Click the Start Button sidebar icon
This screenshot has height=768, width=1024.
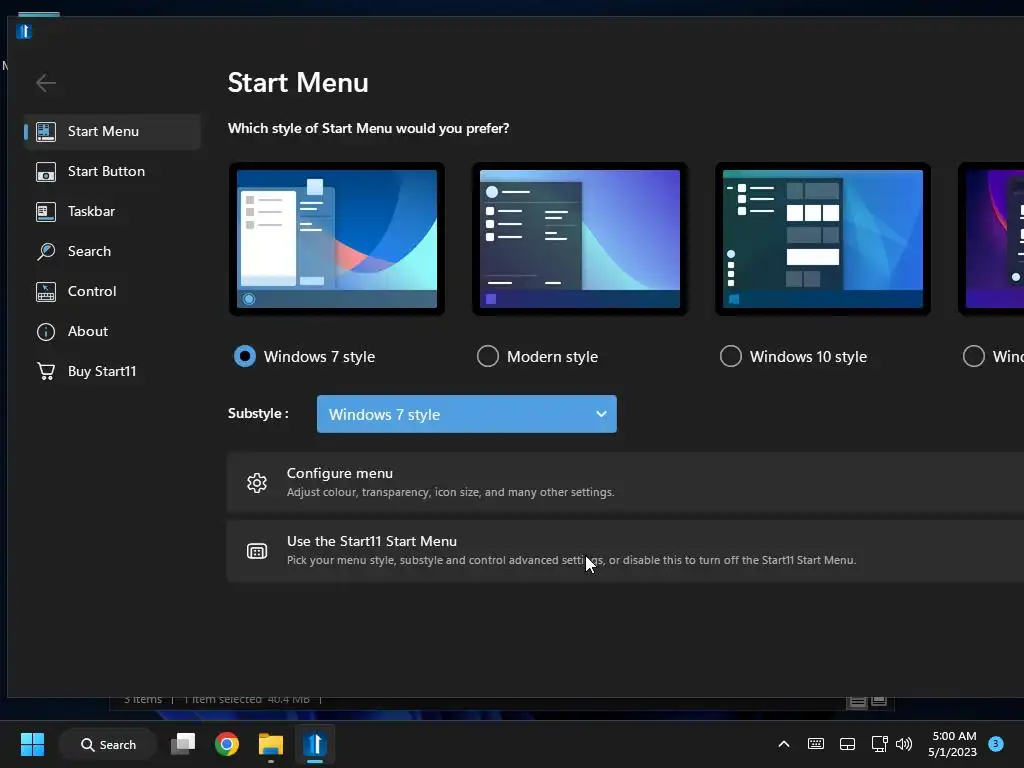[x=46, y=172]
